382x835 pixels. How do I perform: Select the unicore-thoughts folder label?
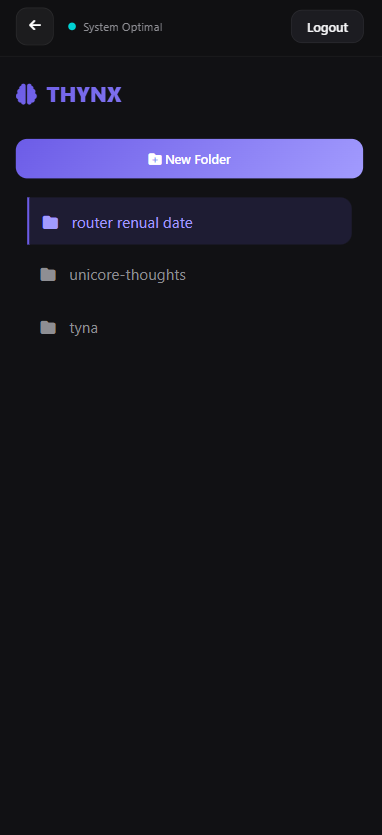pos(127,275)
